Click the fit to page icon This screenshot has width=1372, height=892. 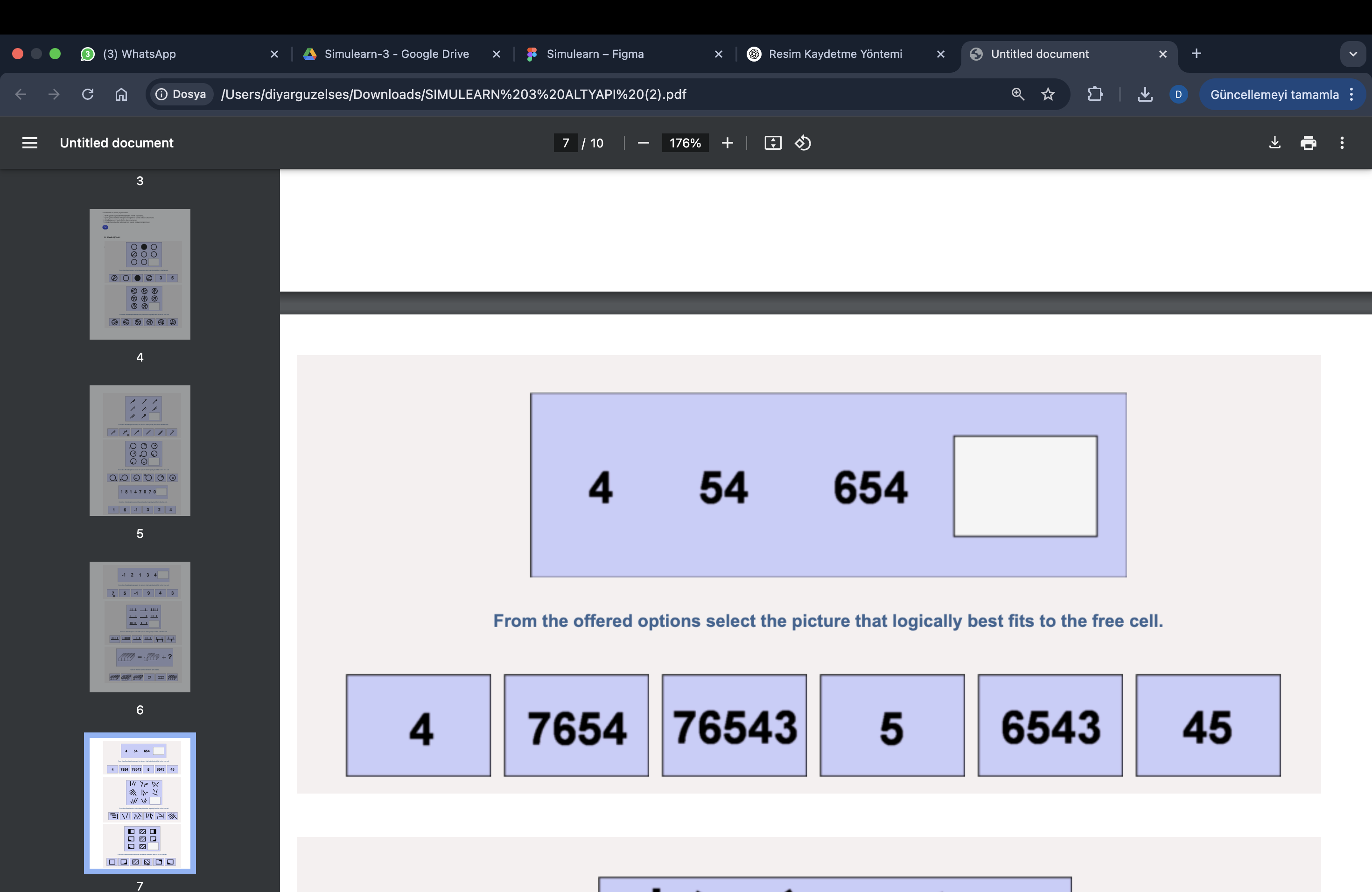pos(772,143)
